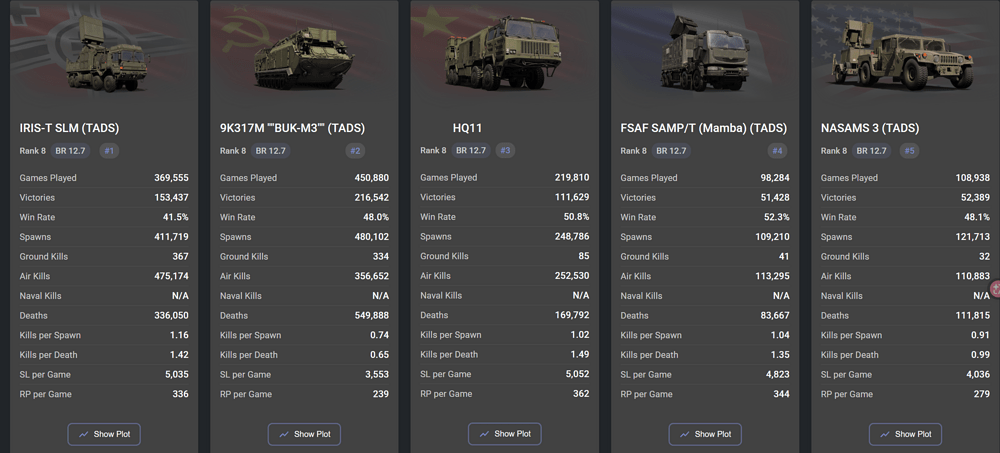This screenshot has width=1000, height=453.
Task: Click the #3 badge on HQ11 card
Action: coord(506,151)
